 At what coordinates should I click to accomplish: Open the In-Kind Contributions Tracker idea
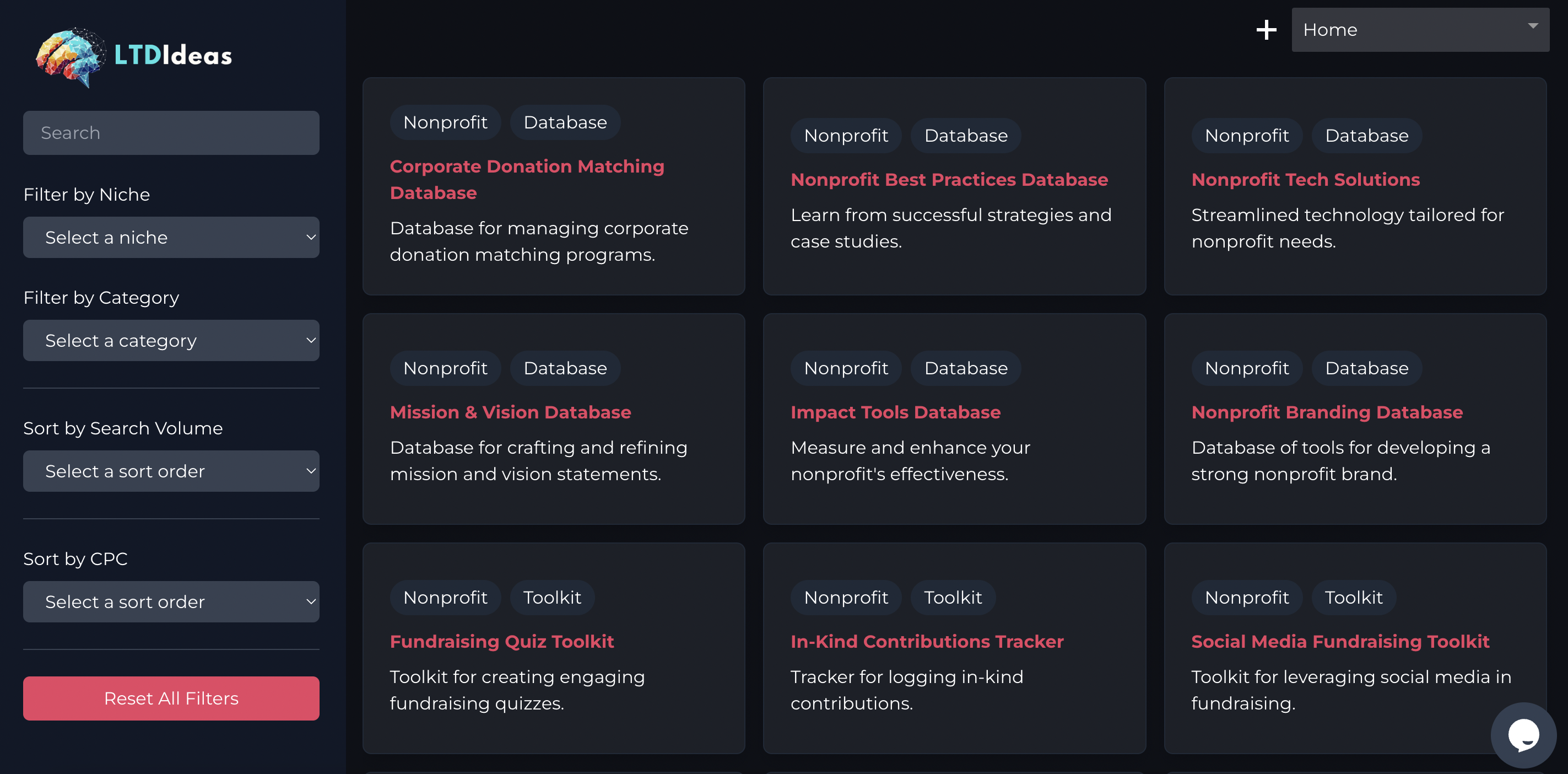[927, 641]
